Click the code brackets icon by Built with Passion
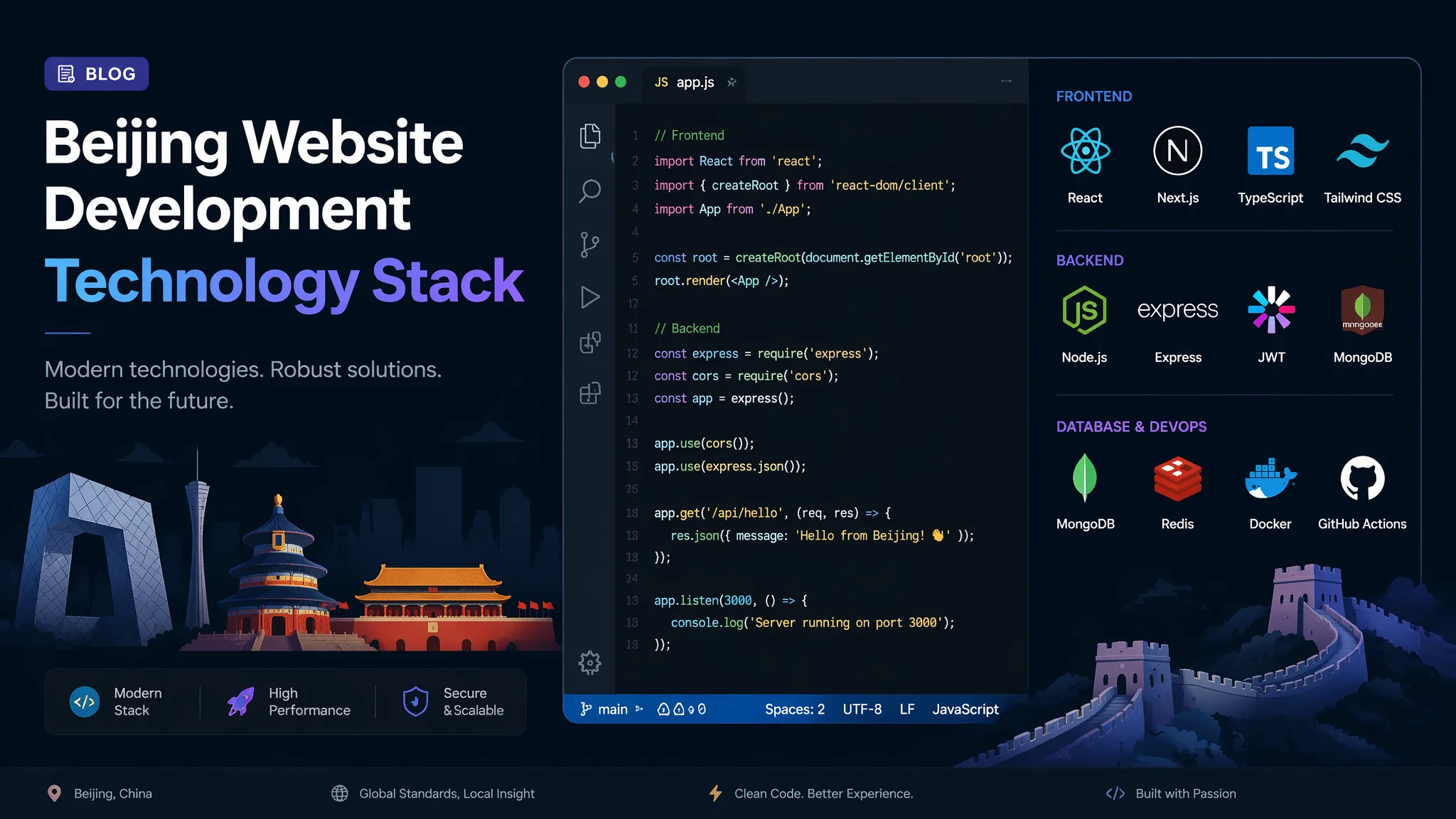 pyautogui.click(x=1115, y=793)
